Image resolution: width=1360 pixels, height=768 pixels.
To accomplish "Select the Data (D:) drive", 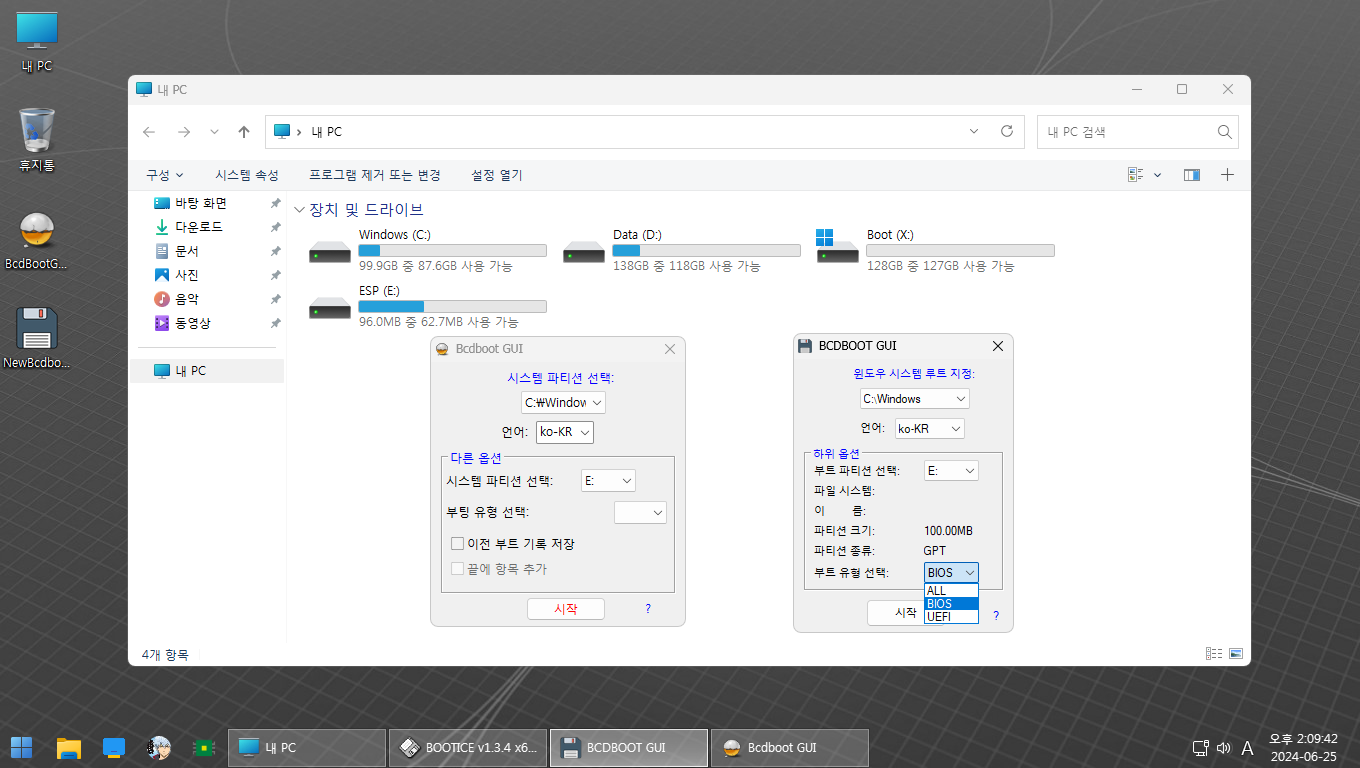I will click(681, 250).
